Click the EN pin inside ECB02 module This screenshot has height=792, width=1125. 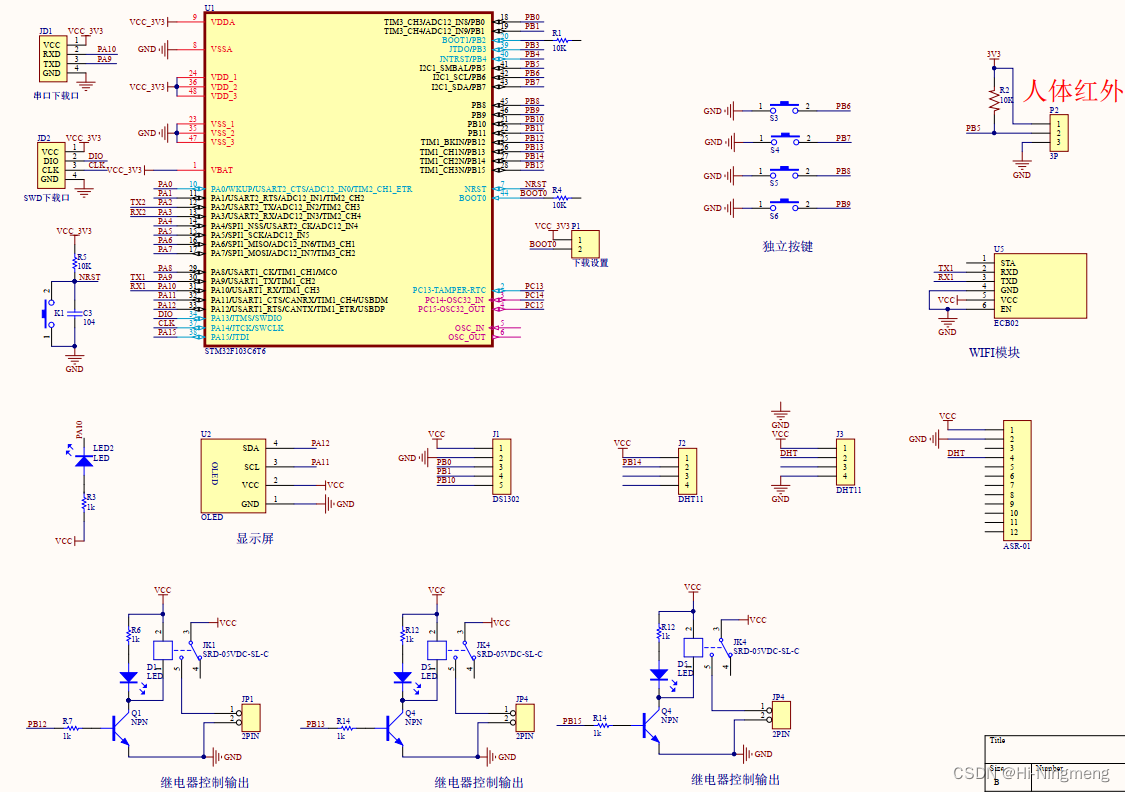(1007, 309)
